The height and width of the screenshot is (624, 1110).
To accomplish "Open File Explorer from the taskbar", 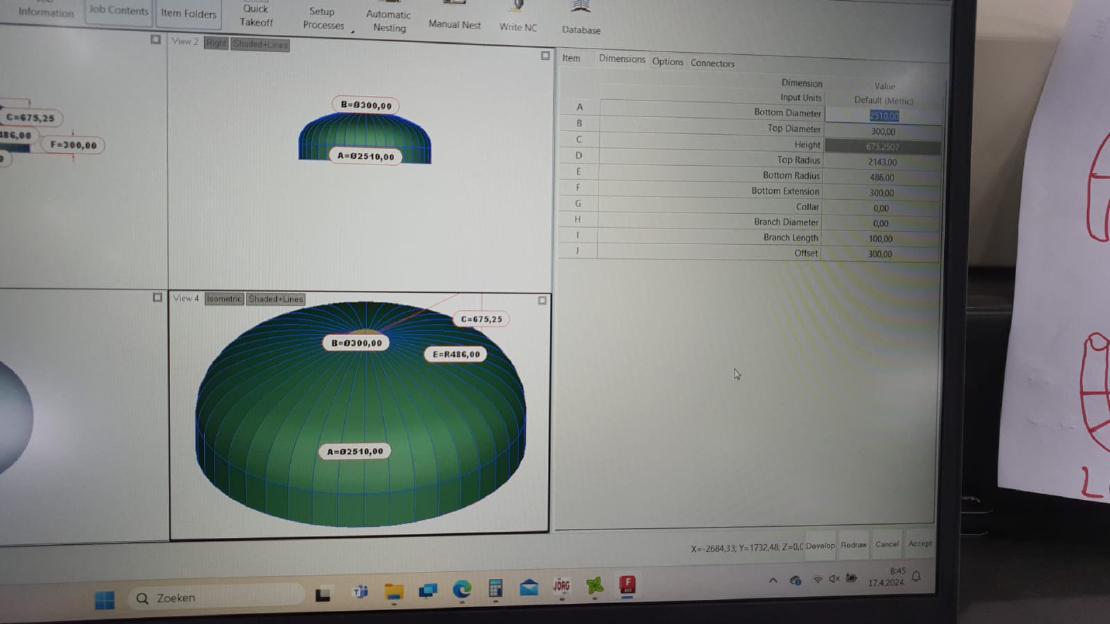I will (394, 592).
